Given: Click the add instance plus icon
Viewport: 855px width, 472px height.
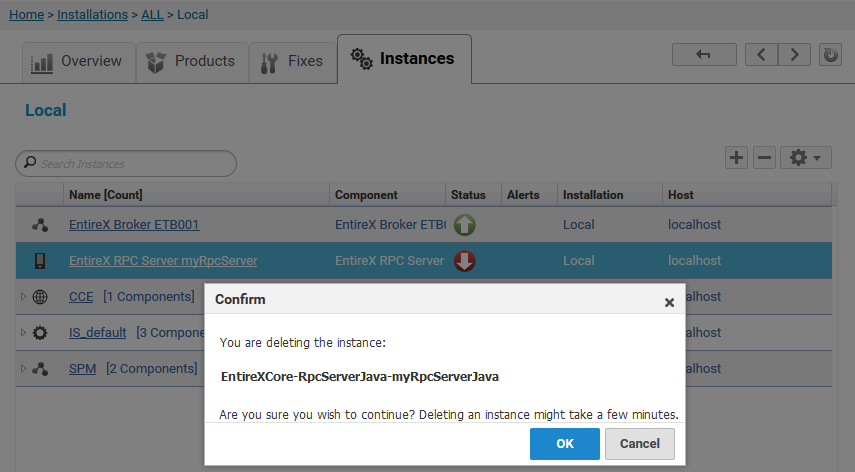Looking at the screenshot, I should (x=736, y=158).
